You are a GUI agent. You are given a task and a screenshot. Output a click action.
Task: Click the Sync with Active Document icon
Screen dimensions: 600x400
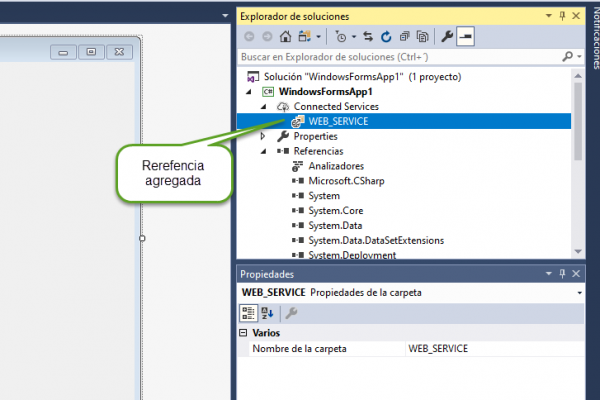pyautogui.click(x=368, y=36)
